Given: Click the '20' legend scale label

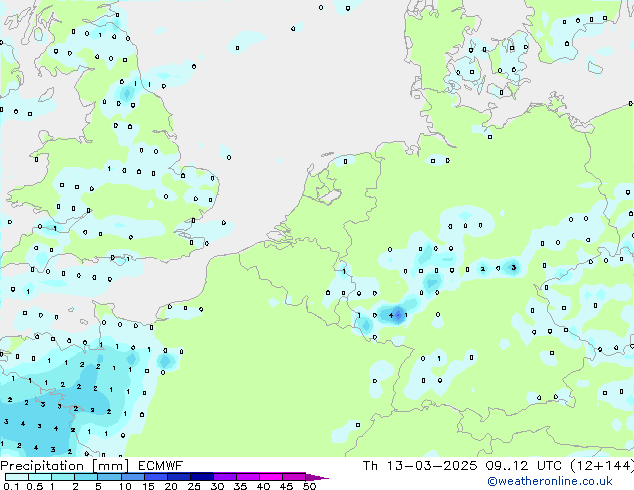Looking at the screenshot, I should click(x=171, y=486).
